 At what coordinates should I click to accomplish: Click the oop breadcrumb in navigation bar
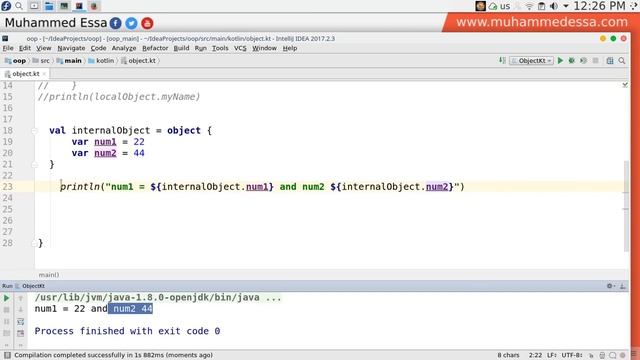click(15, 60)
